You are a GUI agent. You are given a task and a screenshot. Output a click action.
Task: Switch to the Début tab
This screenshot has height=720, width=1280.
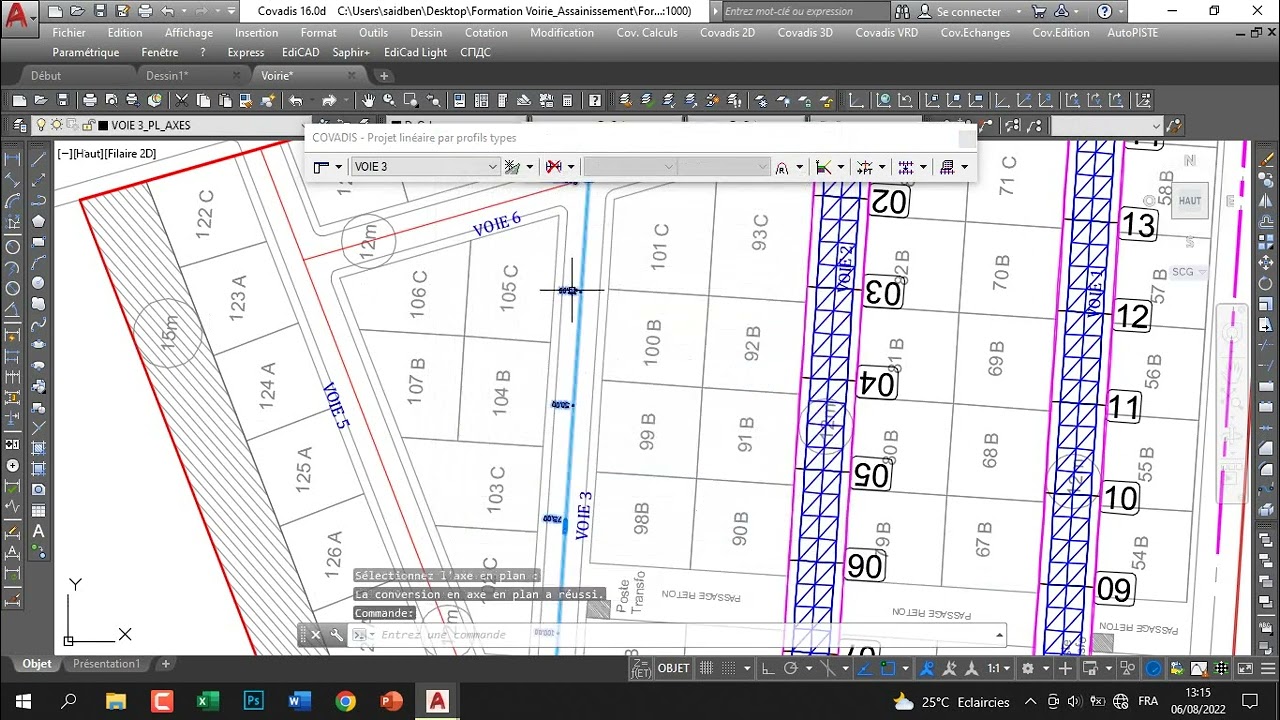46,75
